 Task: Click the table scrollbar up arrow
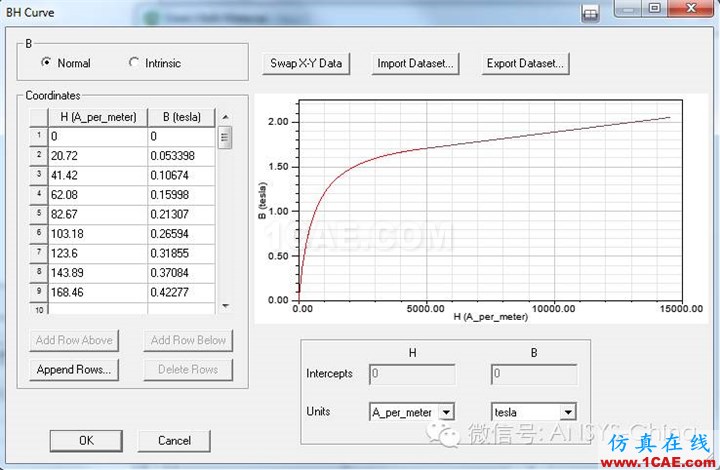pyautogui.click(x=225, y=117)
